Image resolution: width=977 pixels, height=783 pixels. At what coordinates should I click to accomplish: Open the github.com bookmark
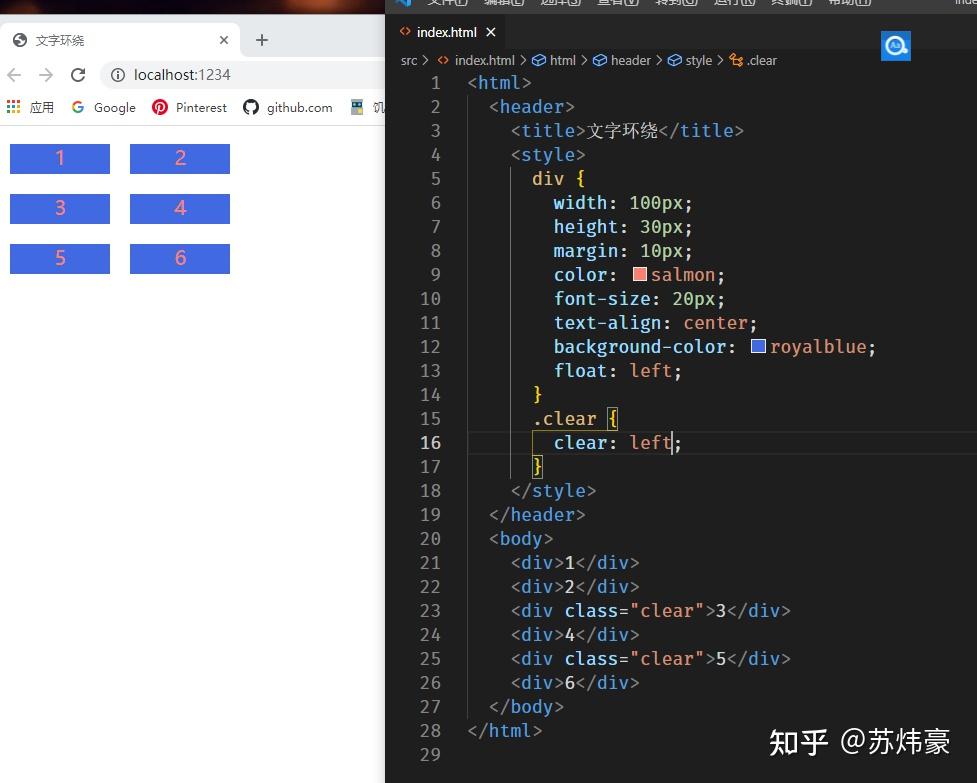point(288,107)
